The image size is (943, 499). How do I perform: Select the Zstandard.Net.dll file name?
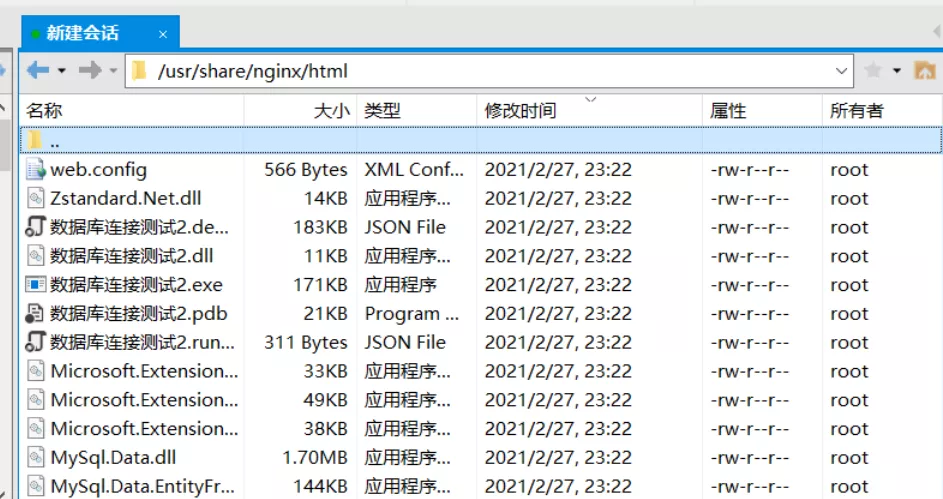126,198
